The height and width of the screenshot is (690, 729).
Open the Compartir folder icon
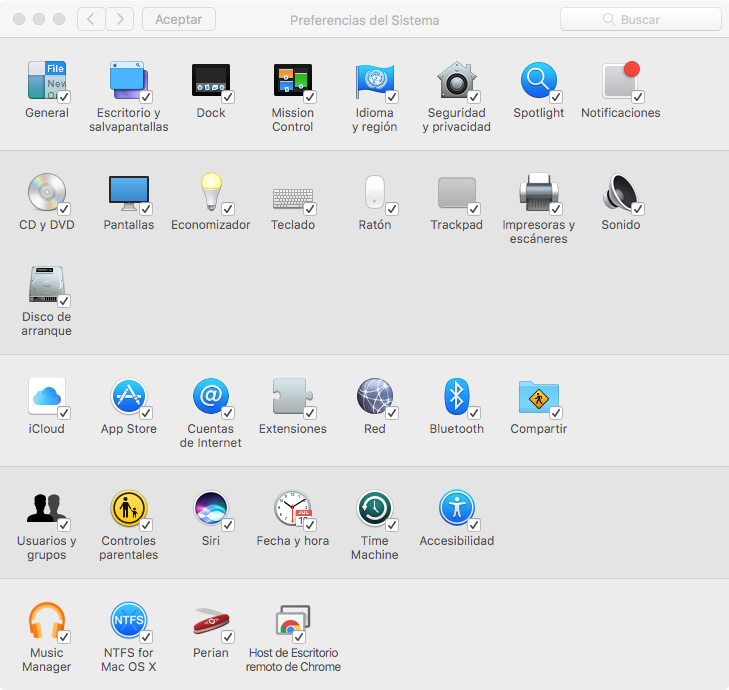coord(538,397)
